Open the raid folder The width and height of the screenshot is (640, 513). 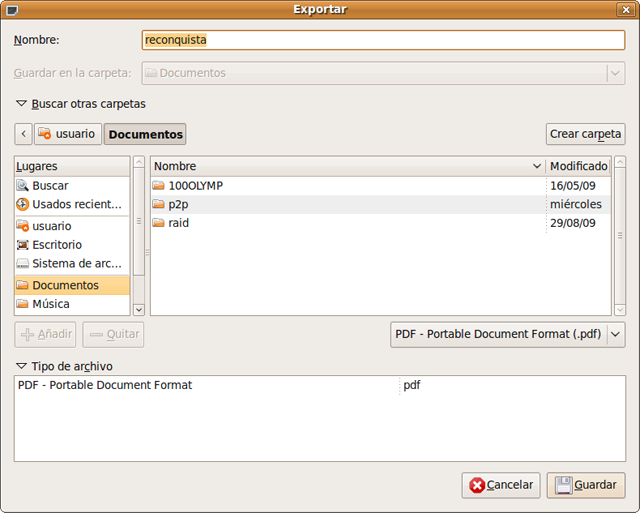point(178,223)
